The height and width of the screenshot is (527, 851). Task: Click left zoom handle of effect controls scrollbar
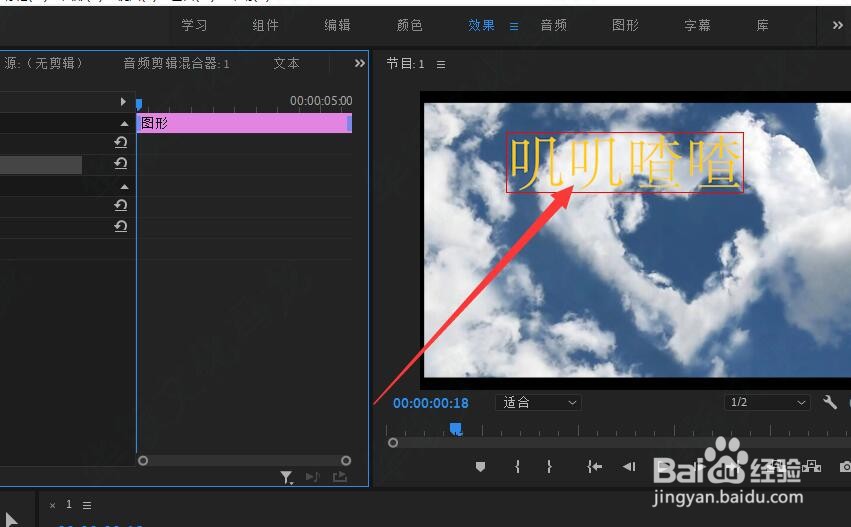click(143, 461)
